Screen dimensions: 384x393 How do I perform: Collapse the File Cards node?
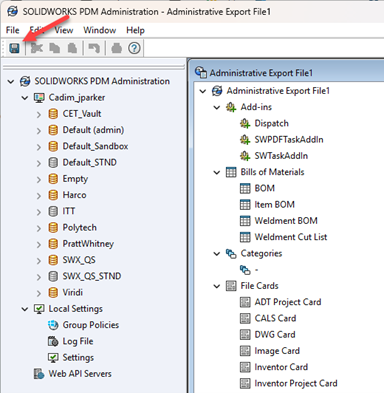click(x=217, y=286)
